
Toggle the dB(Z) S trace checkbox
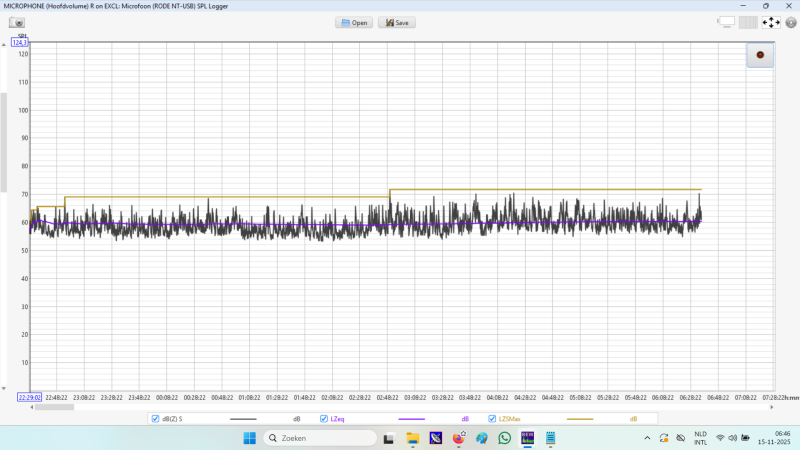coord(156,419)
